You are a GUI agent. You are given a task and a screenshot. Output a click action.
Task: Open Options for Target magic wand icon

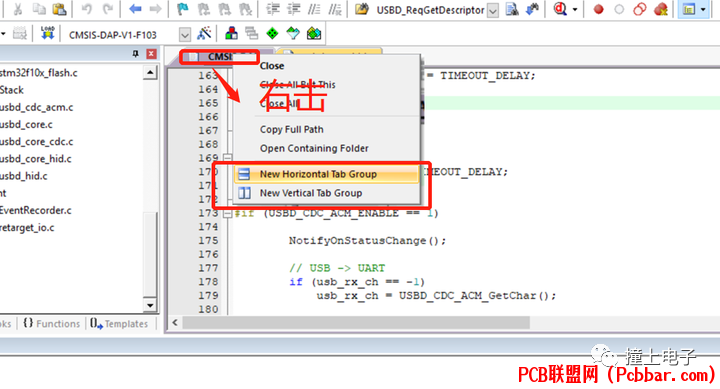coord(204,34)
